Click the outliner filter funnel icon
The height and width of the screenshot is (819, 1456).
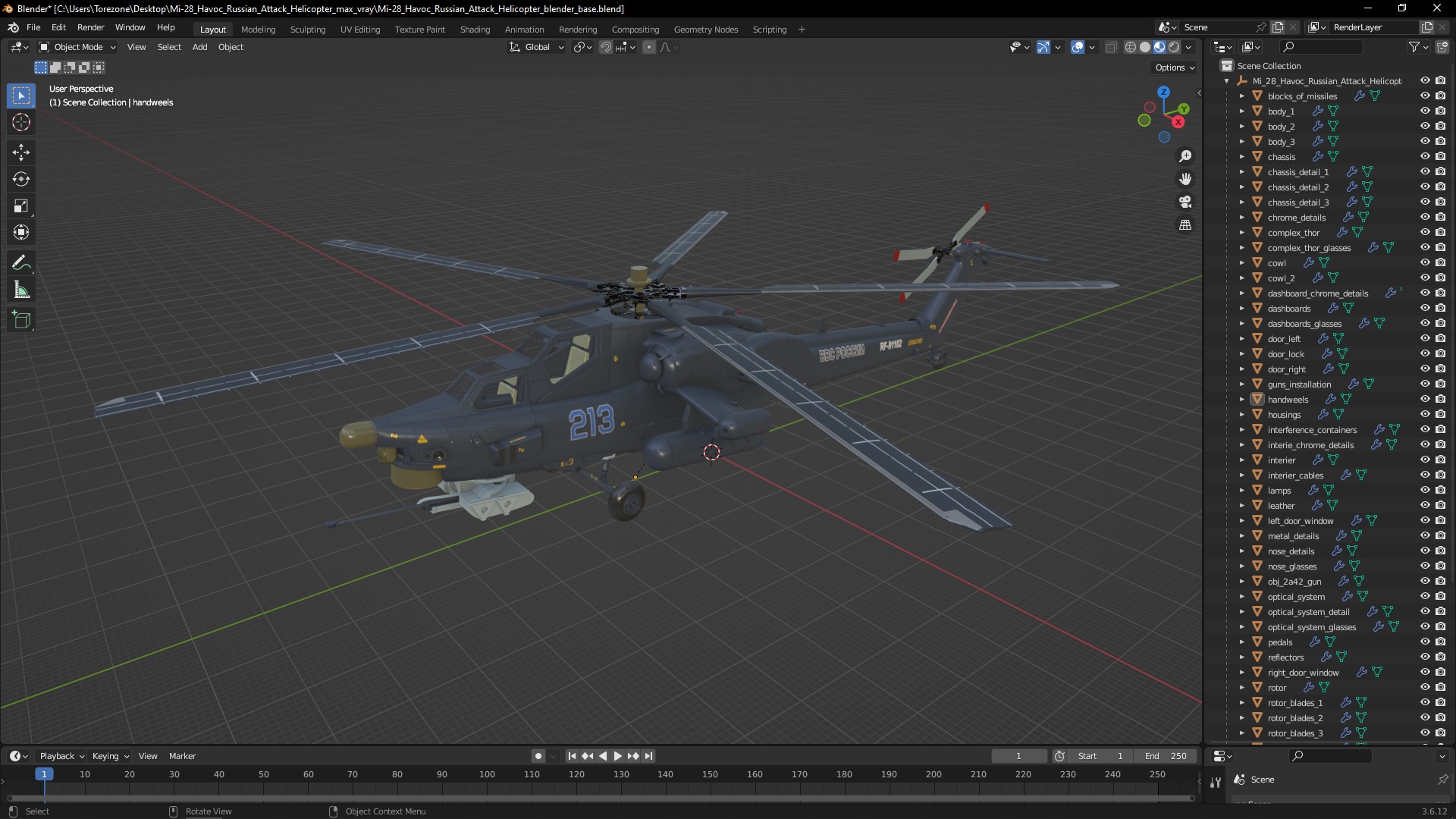pos(1414,47)
